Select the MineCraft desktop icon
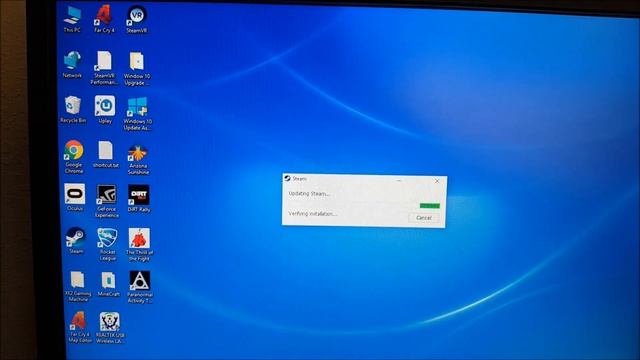The height and width of the screenshot is (360, 640). (x=109, y=284)
